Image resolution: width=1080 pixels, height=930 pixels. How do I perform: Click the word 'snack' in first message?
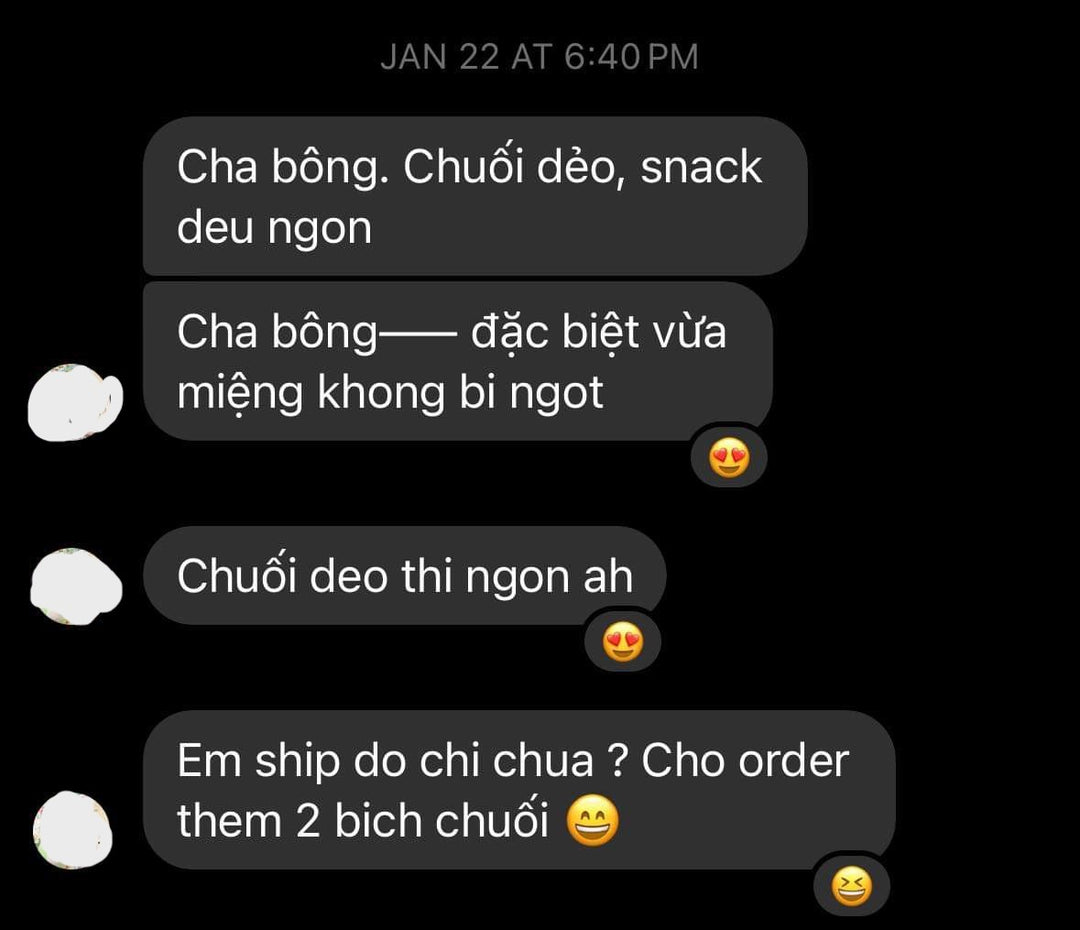701,167
